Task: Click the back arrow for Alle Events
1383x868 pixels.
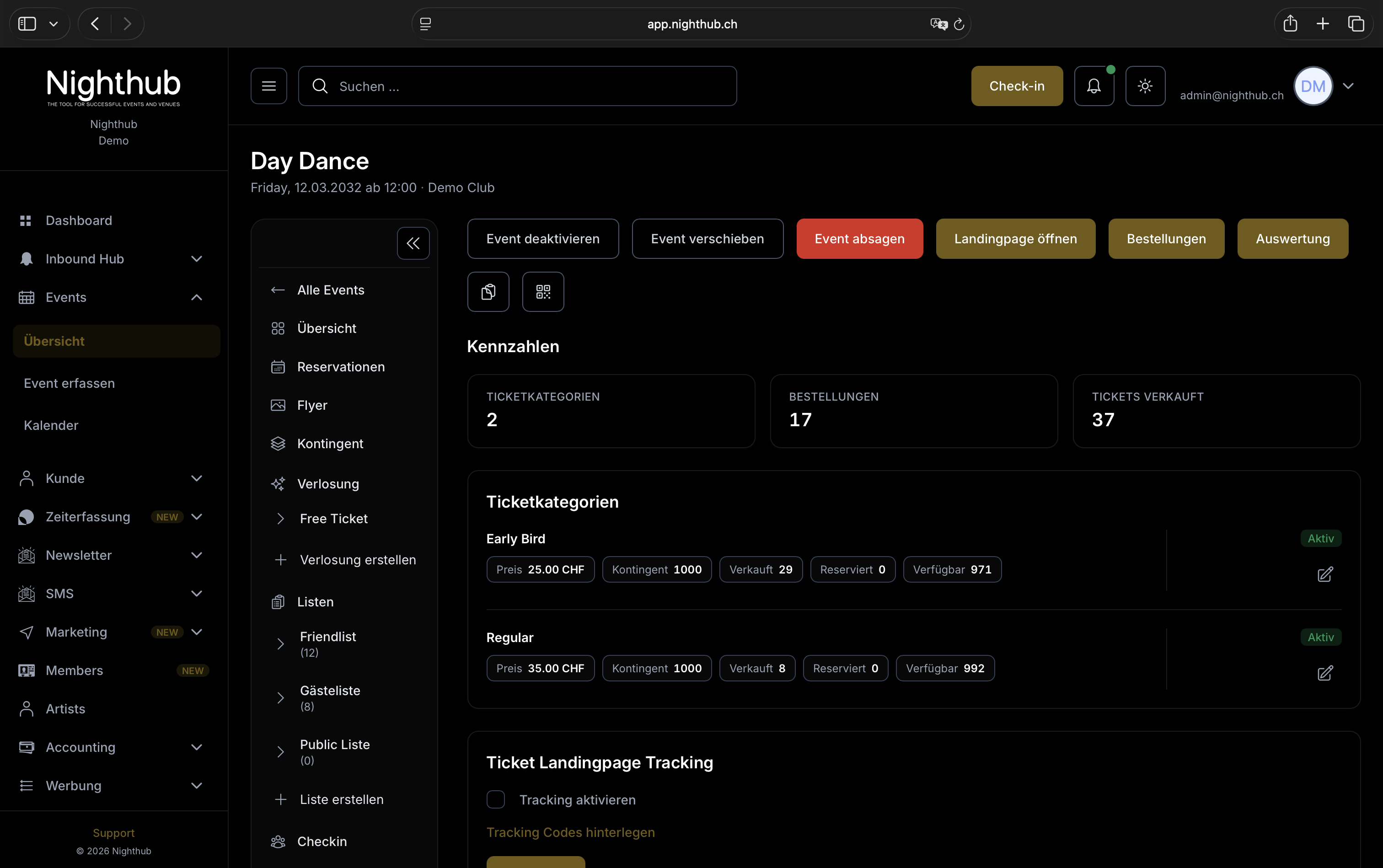Action: [278, 290]
